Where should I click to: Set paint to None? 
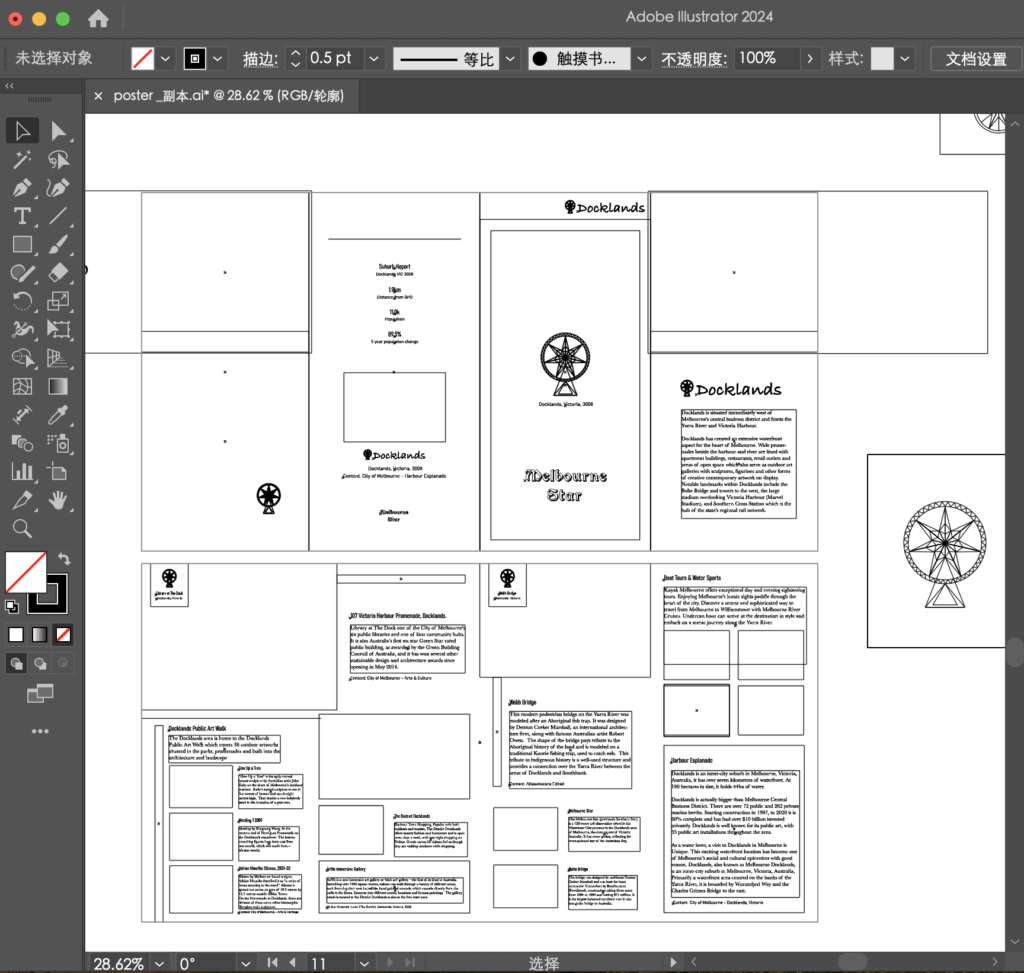coord(63,634)
